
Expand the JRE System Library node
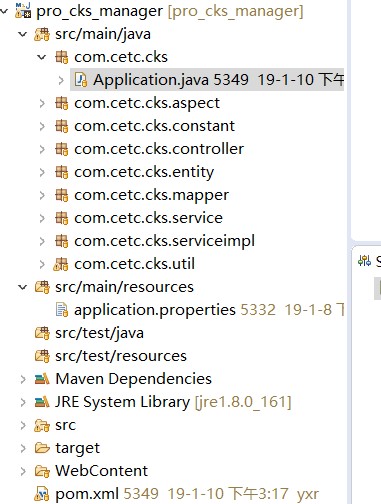click(23, 402)
